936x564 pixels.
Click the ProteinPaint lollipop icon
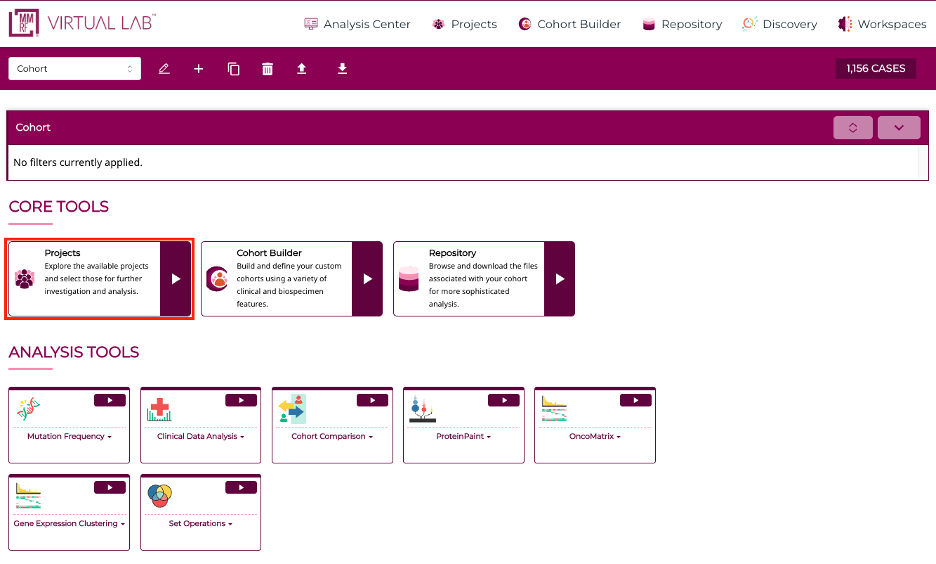422,409
